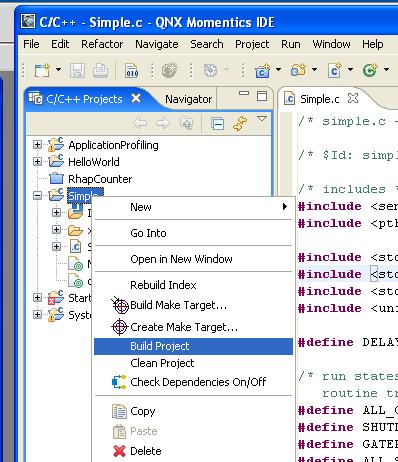Expand the ApplicationProfiling project

pyautogui.click(x=38, y=145)
